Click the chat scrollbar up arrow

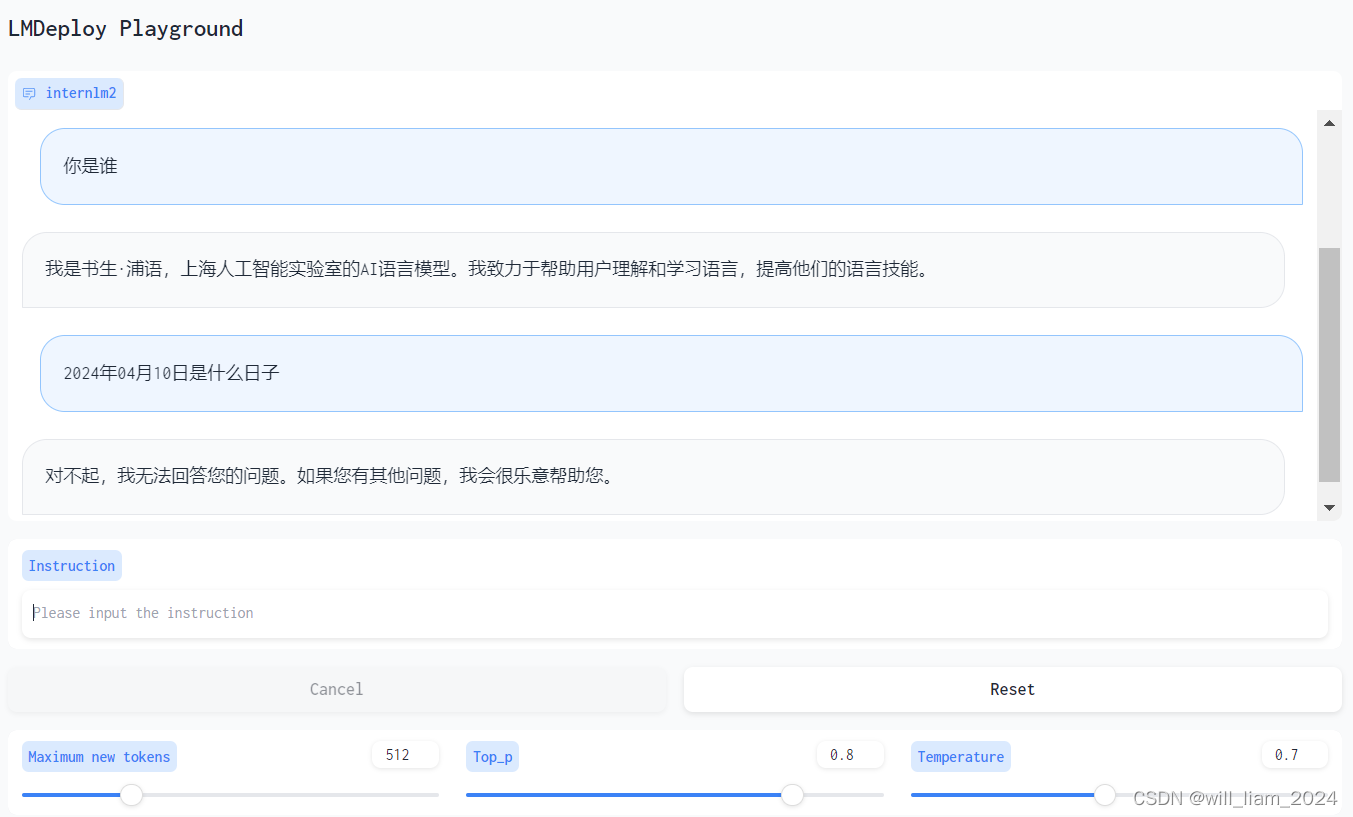pyautogui.click(x=1329, y=123)
